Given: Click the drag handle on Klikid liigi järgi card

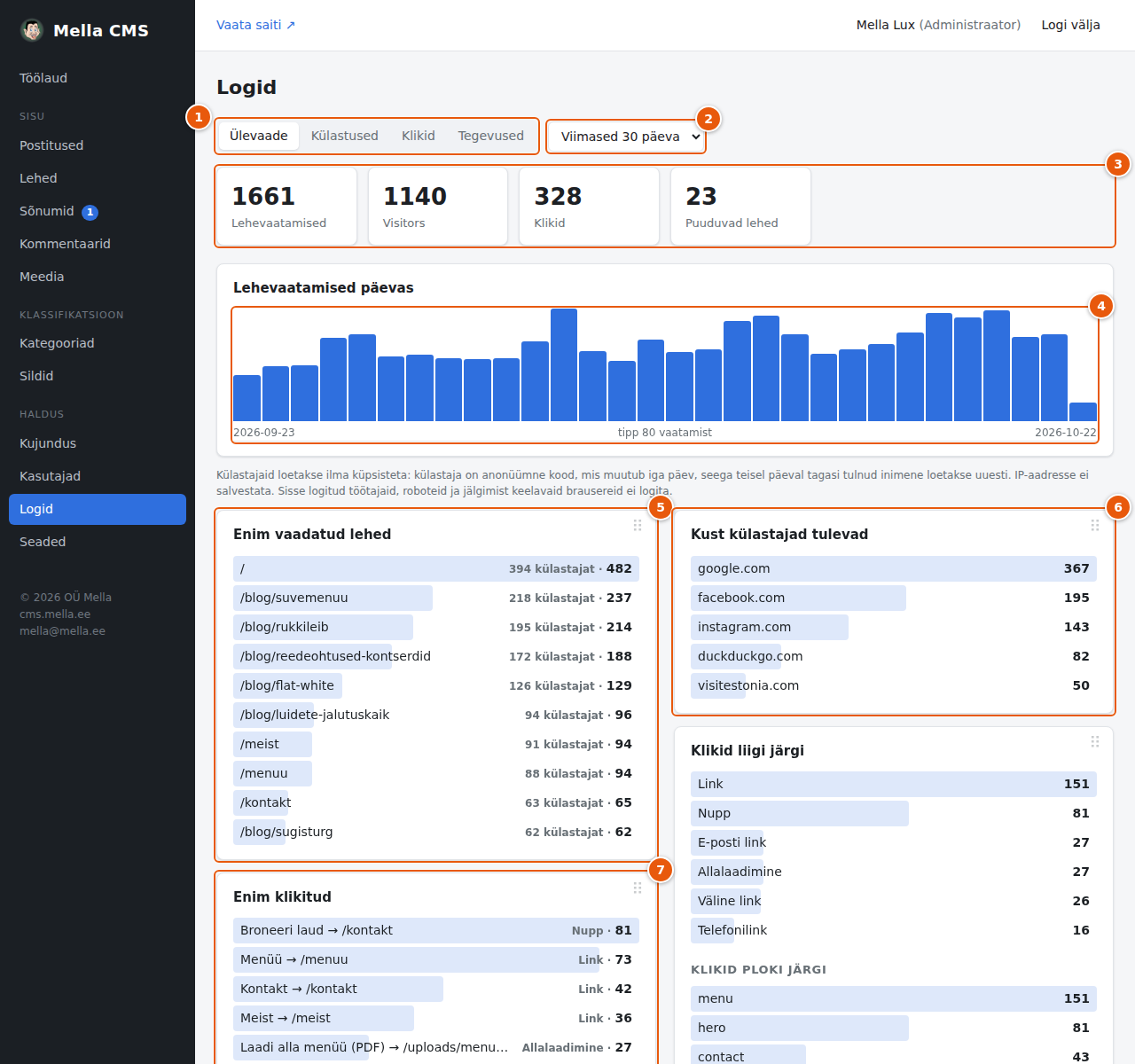Looking at the screenshot, I should pos(1095,741).
